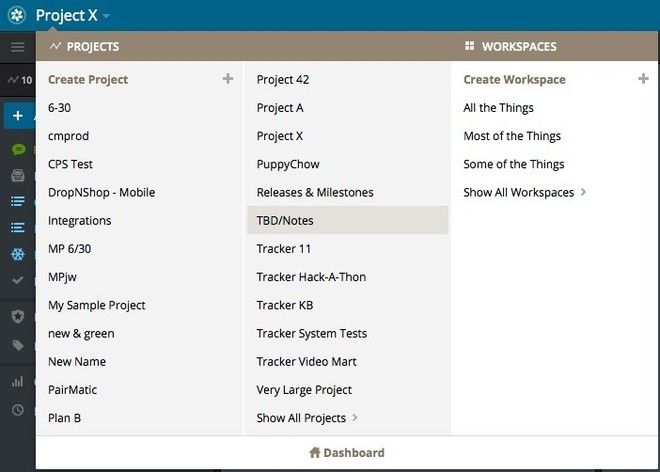Click the tag labels icon in sidebar
The height and width of the screenshot is (472, 660).
(18, 346)
